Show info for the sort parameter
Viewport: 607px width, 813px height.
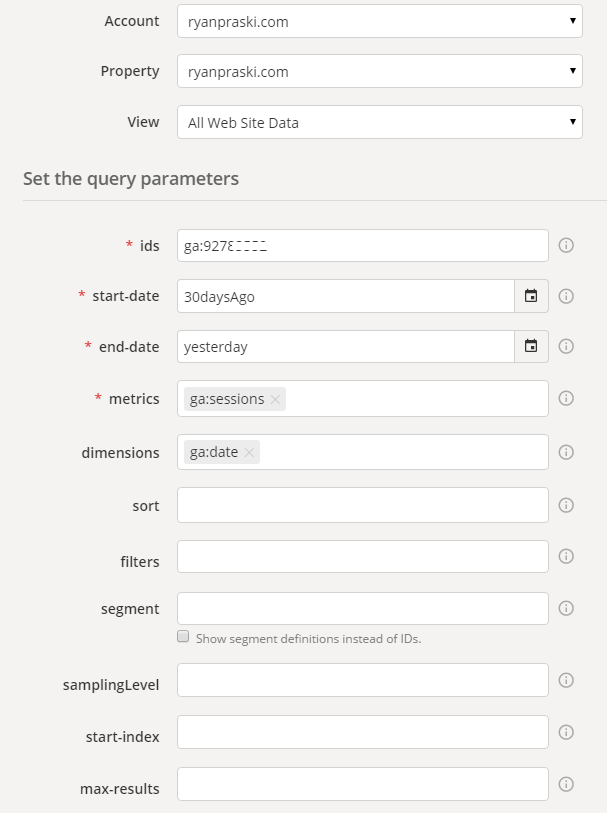[566, 505]
